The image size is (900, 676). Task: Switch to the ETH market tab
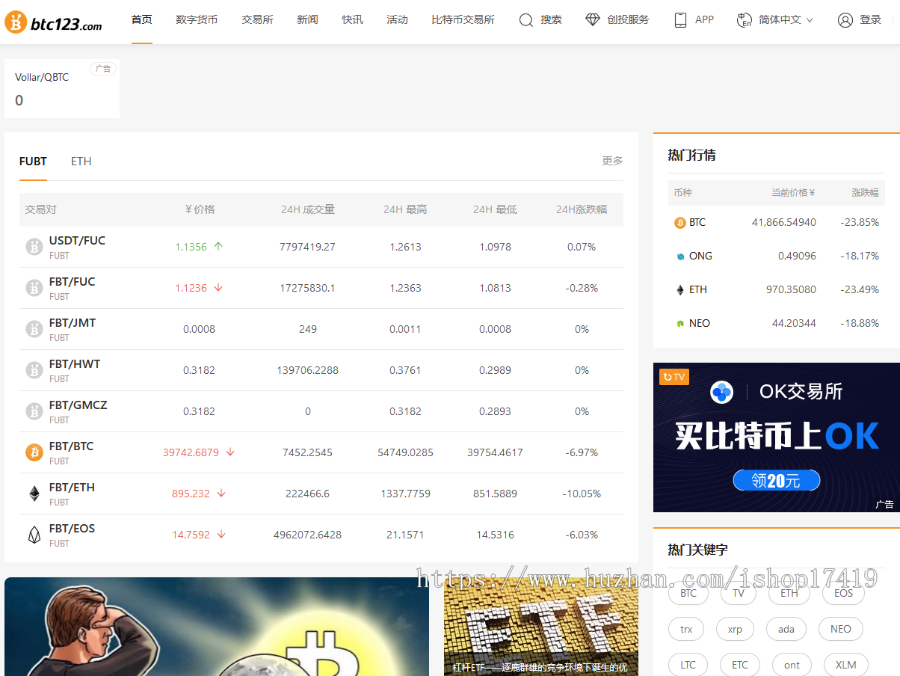81,161
